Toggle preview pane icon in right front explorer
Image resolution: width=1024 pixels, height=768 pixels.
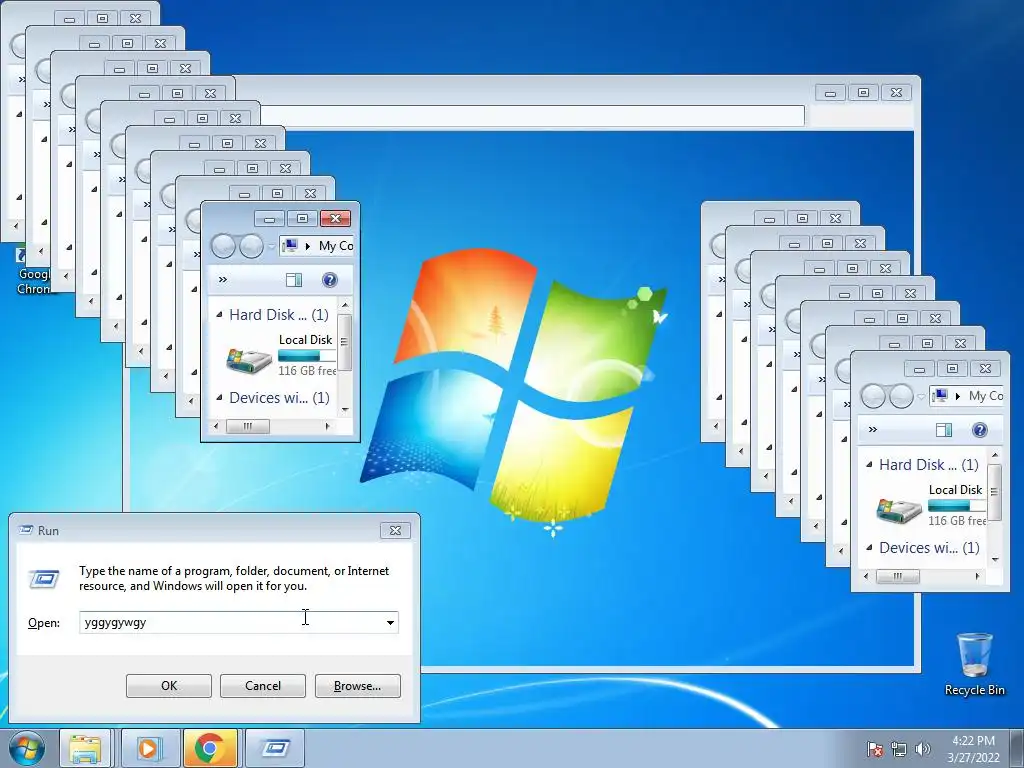point(944,430)
